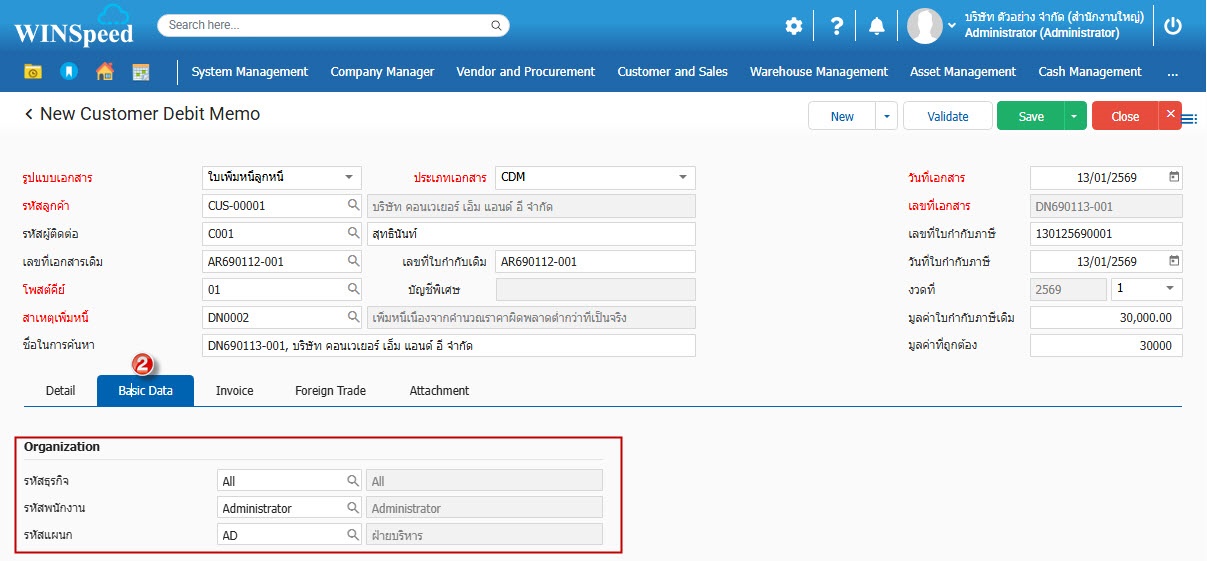Screen dimensions: 1207x561
Task: Click lookup icon next to department AD
Action: click(x=353, y=535)
